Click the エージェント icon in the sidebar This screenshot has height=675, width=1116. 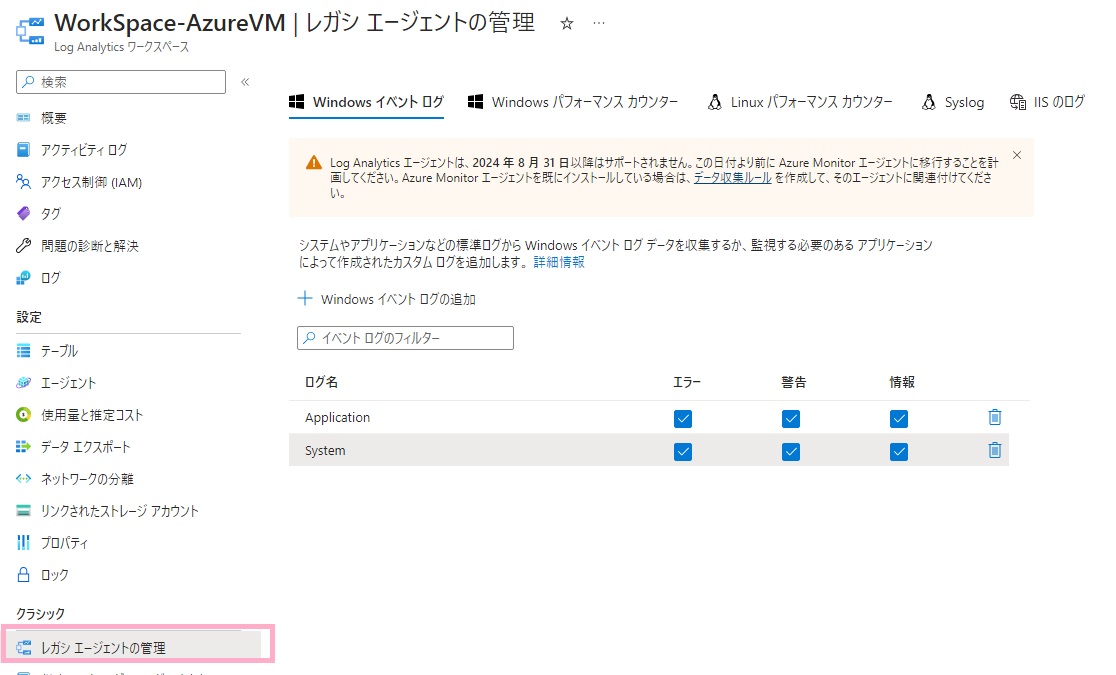point(23,383)
